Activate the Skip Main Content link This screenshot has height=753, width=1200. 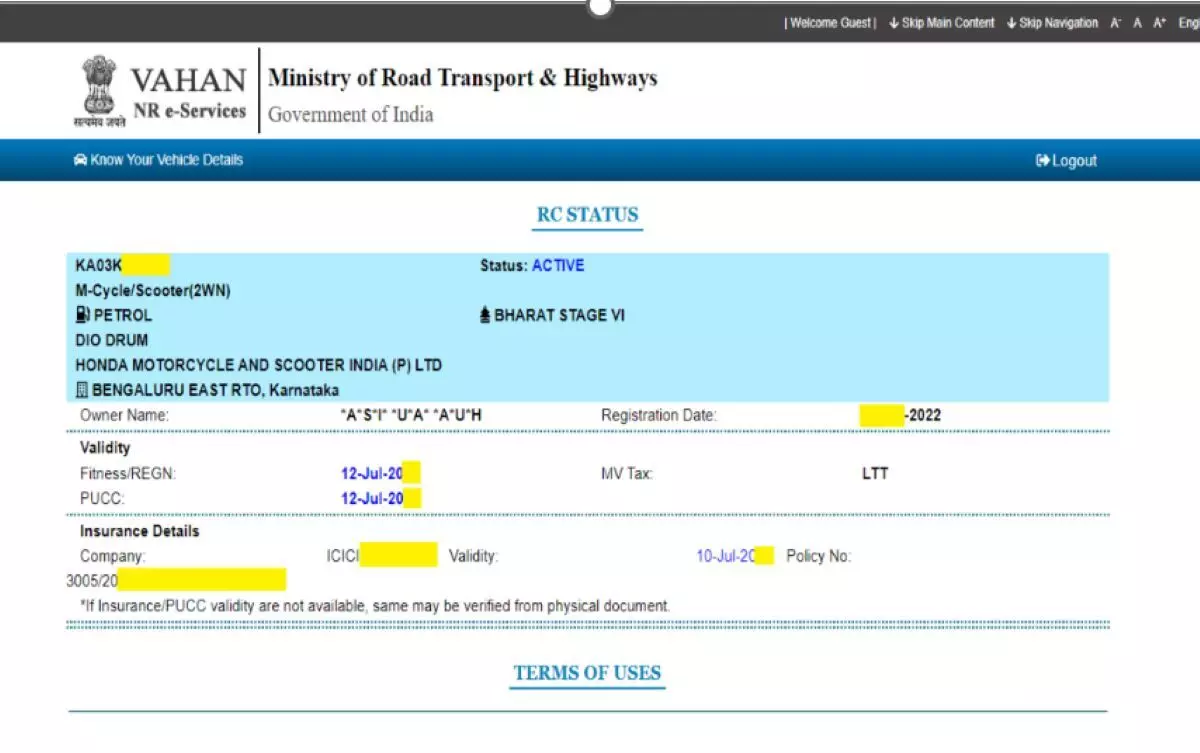pyautogui.click(x=948, y=22)
